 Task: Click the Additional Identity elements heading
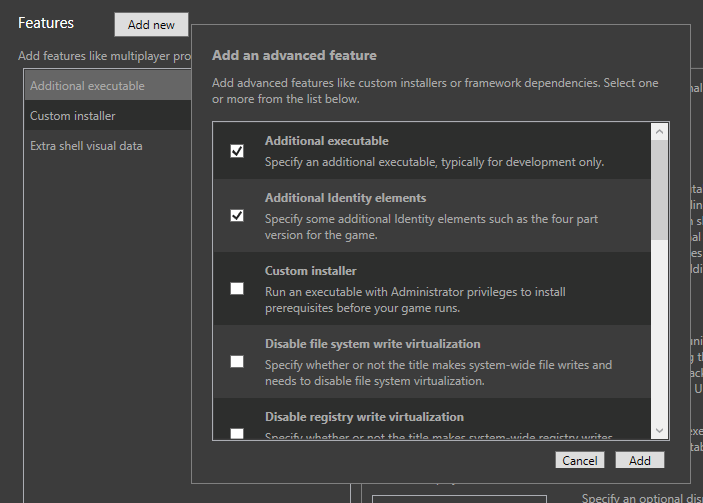coord(345,198)
